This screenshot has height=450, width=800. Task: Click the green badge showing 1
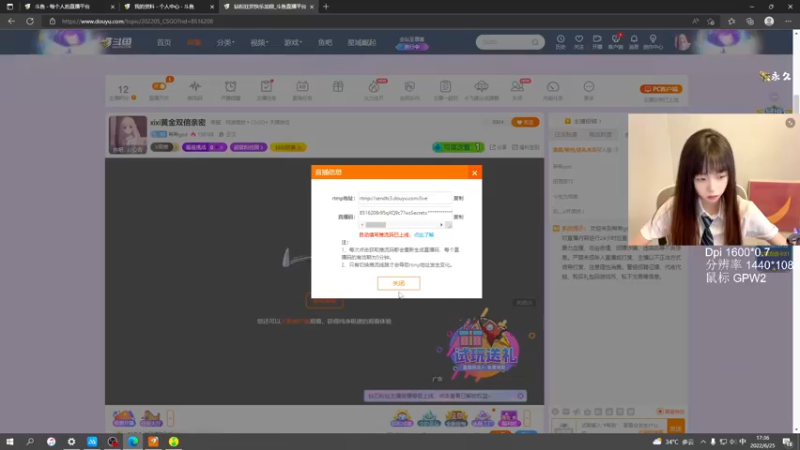pyautogui.click(x=458, y=147)
